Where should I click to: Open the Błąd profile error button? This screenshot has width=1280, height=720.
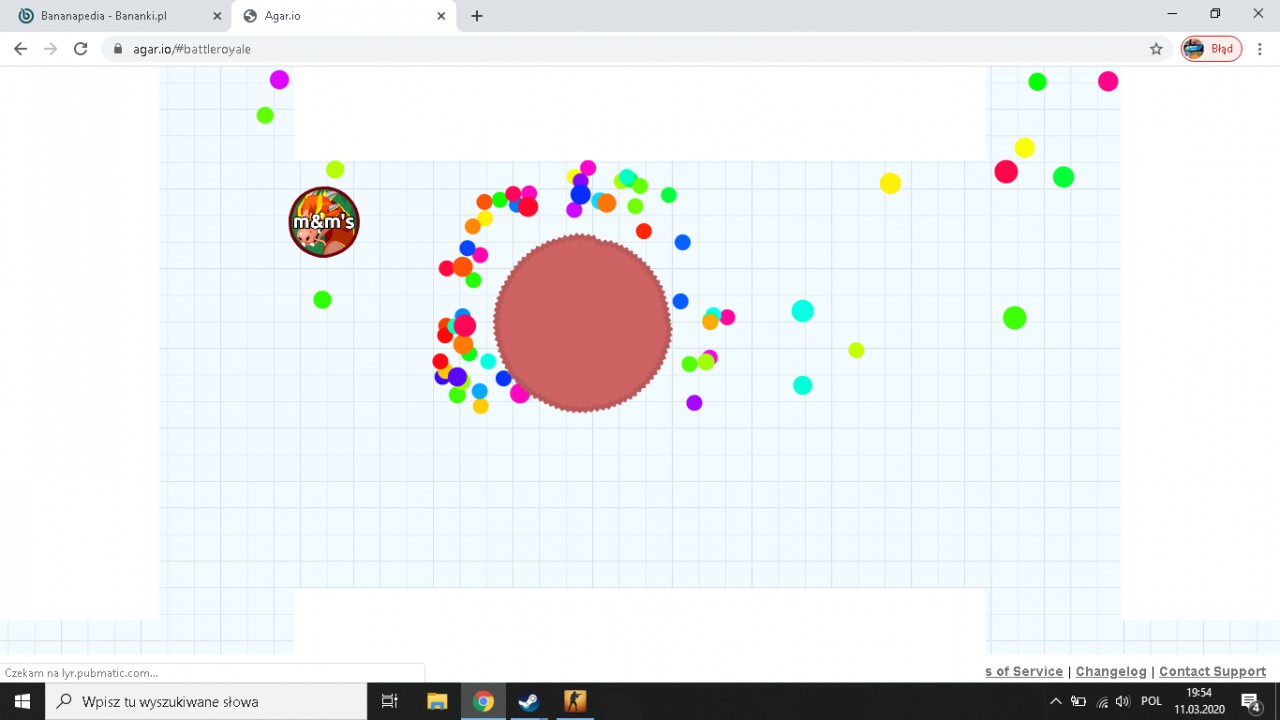1211,49
